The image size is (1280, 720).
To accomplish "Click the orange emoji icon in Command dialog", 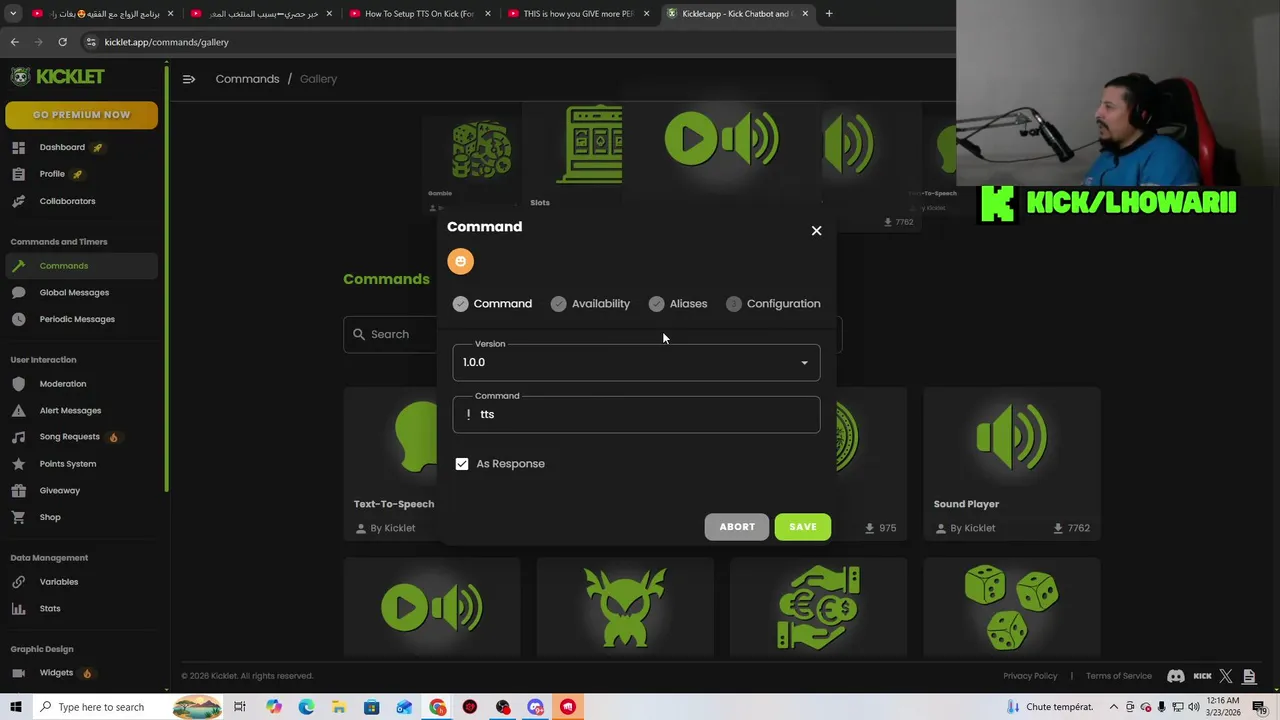I will click(460, 261).
